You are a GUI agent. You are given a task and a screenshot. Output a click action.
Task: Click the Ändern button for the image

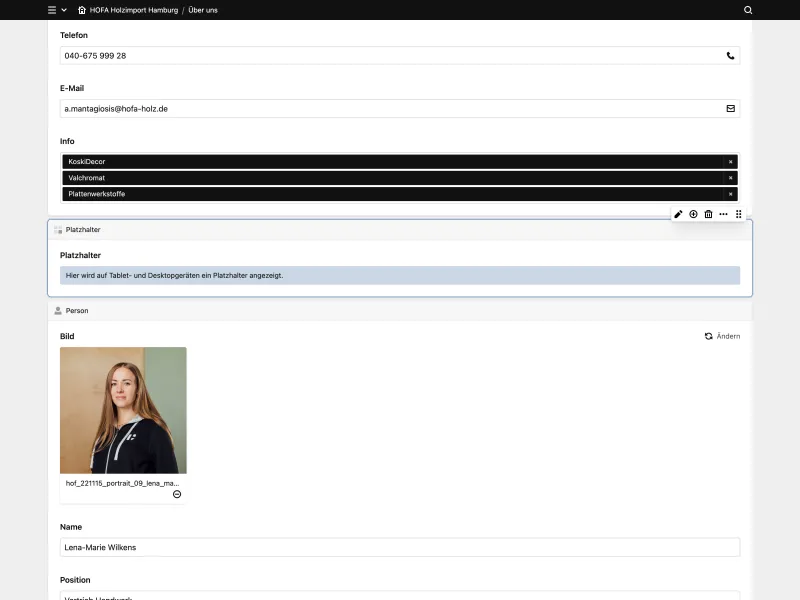pyautogui.click(x=724, y=336)
